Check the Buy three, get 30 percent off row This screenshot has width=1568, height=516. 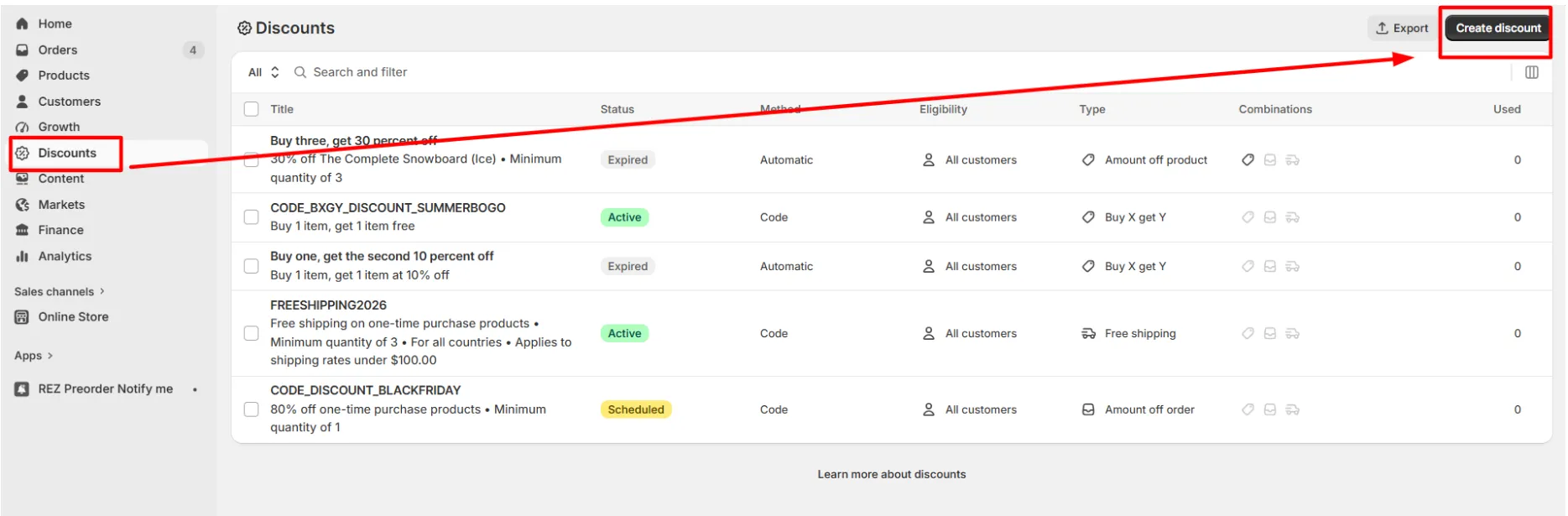[252, 159]
